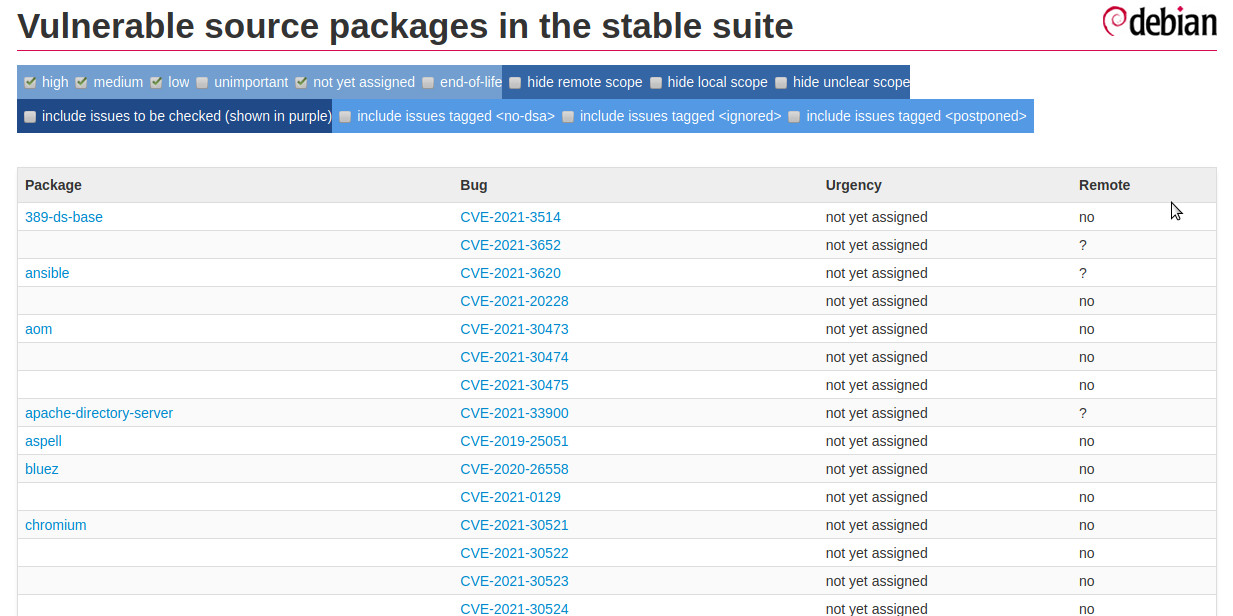This screenshot has width=1233, height=616.
Task: Open CVE-2020-26558 for bluez
Action: (514, 469)
